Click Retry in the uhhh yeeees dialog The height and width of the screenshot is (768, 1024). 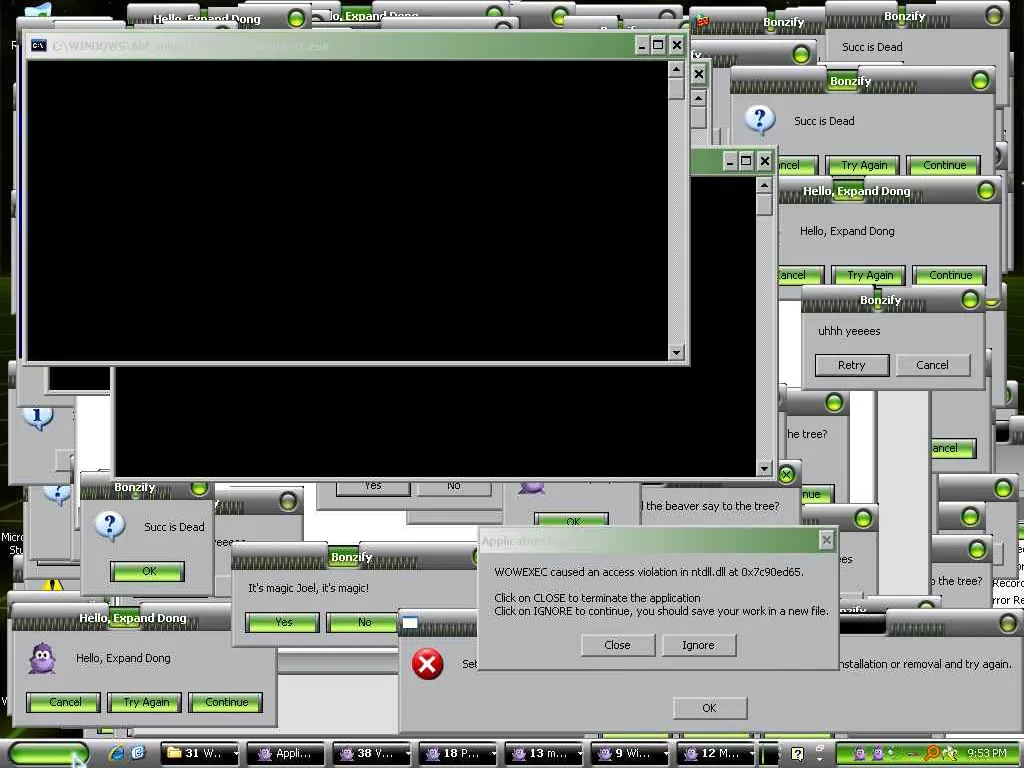(852, 365)
